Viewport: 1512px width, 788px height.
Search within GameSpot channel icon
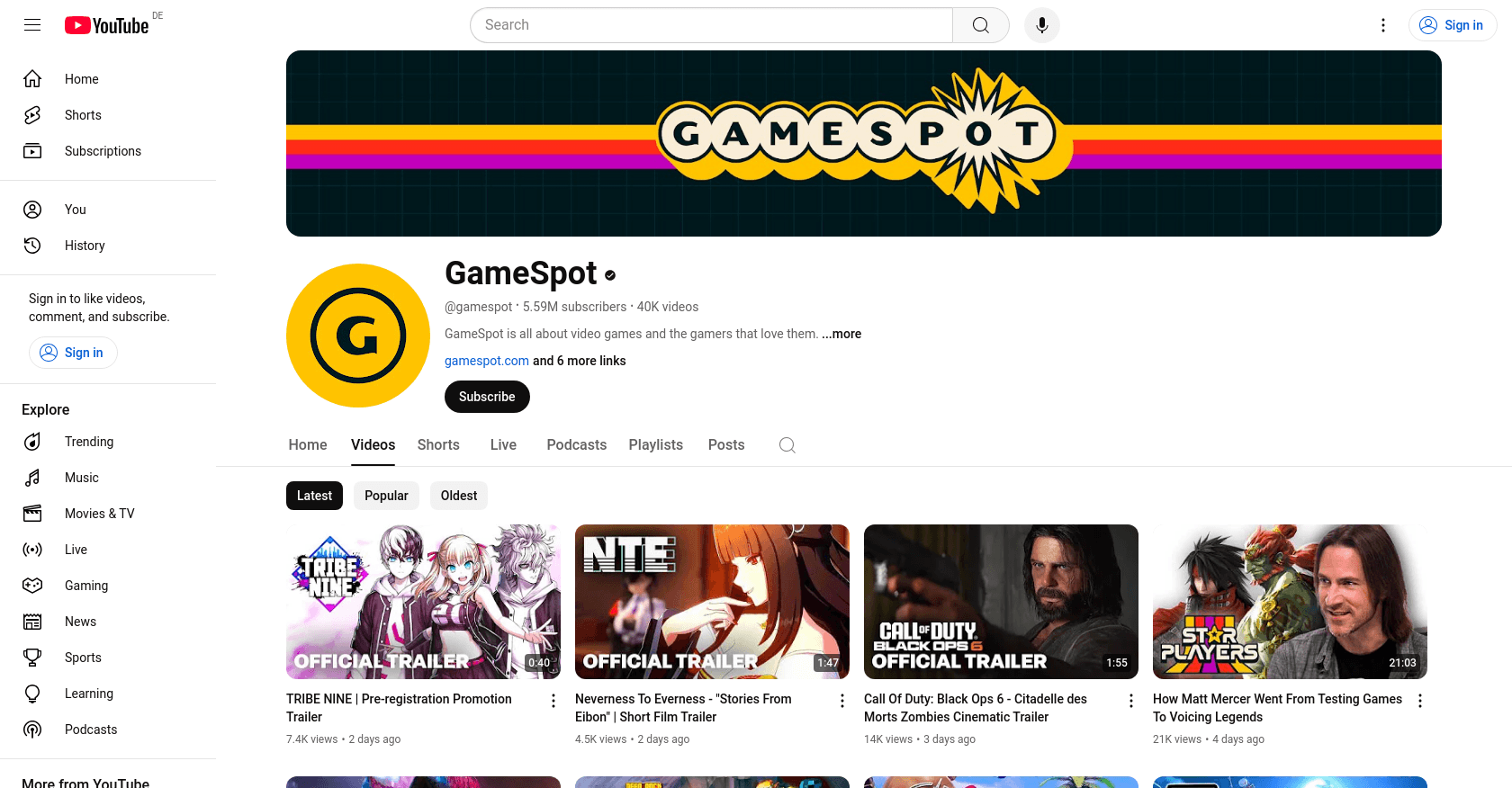click(x=787, y=445)
